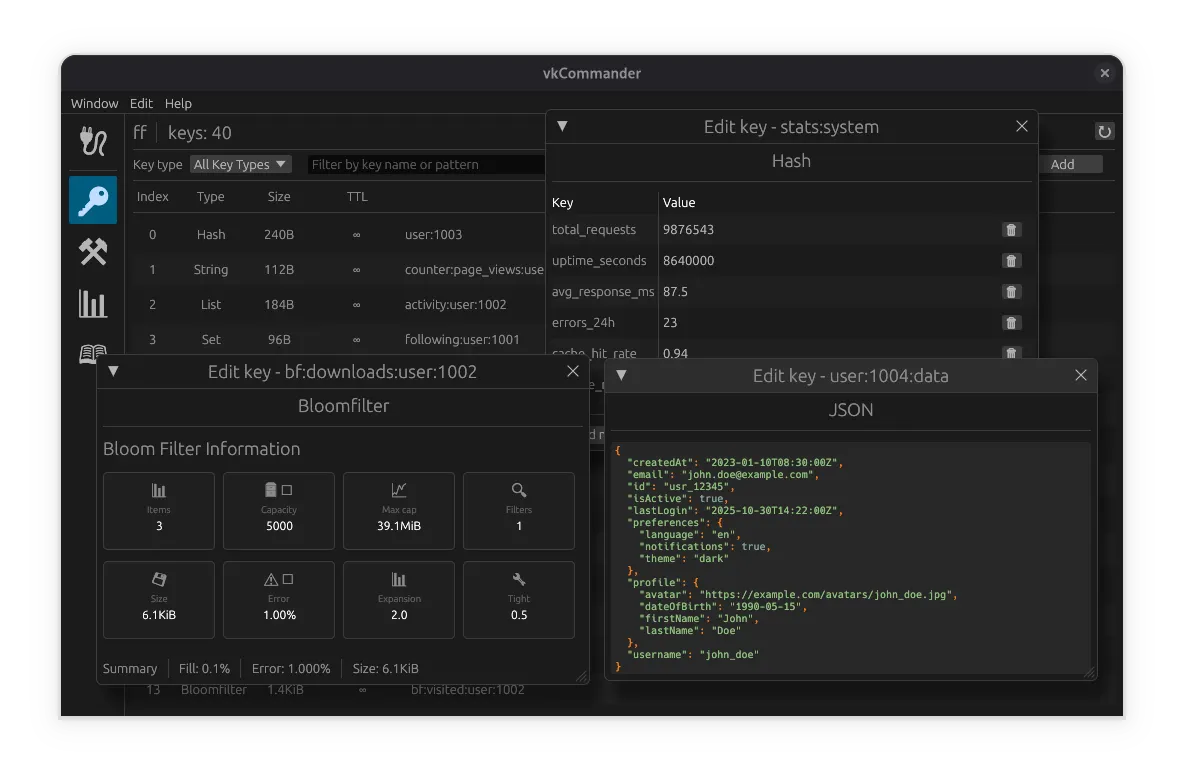Image resolution: width=1184 pixels, height=783 pixels.
Task: Click the Add button
Action: [x=1071, y=164]
